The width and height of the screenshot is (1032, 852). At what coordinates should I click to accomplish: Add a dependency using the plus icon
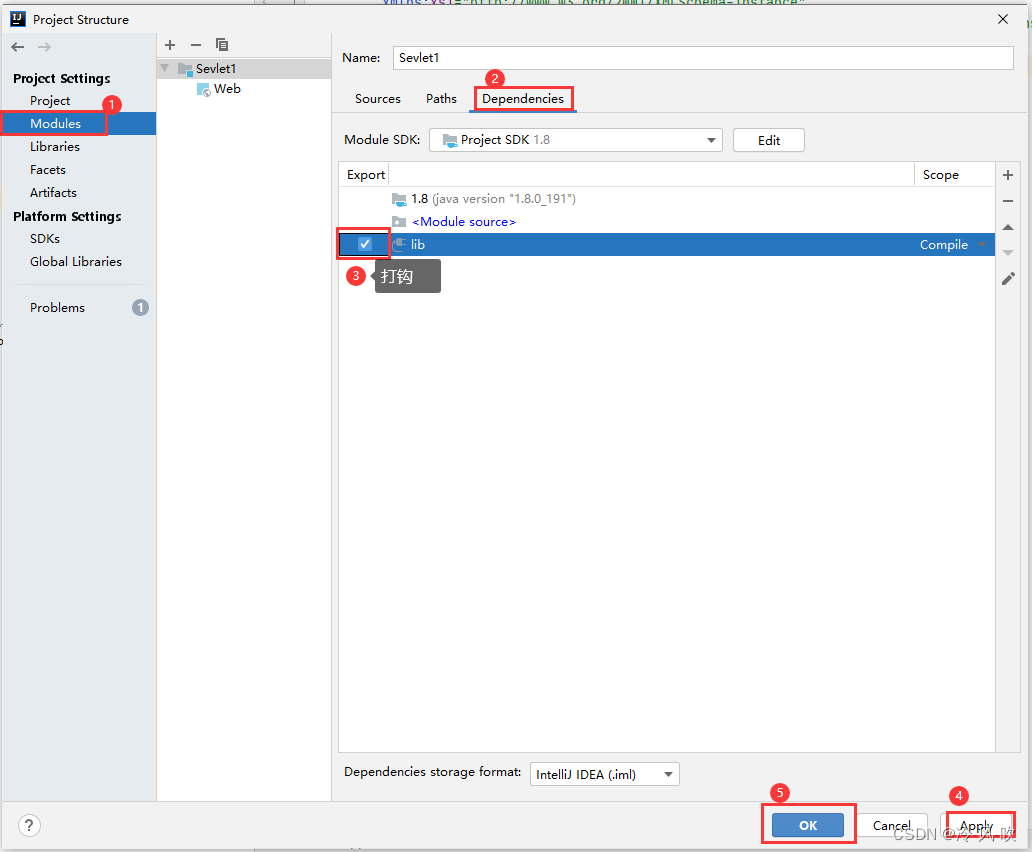click(1008, 175)
